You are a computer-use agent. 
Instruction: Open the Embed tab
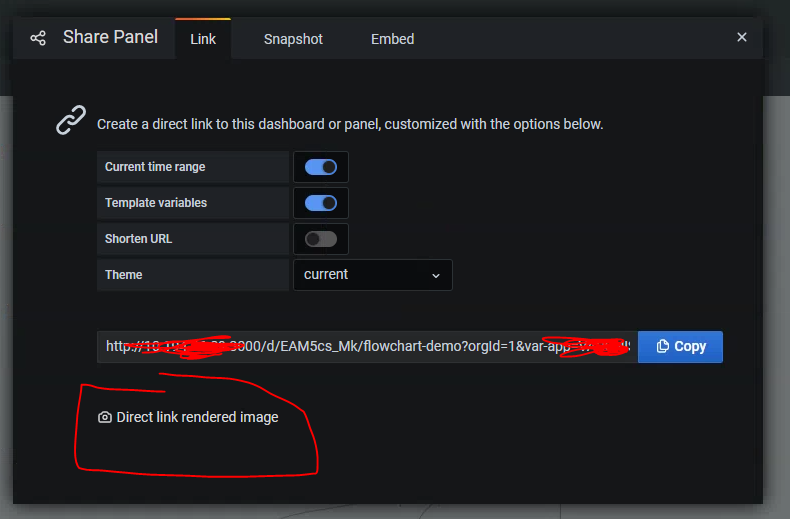(x=392, y=39)
